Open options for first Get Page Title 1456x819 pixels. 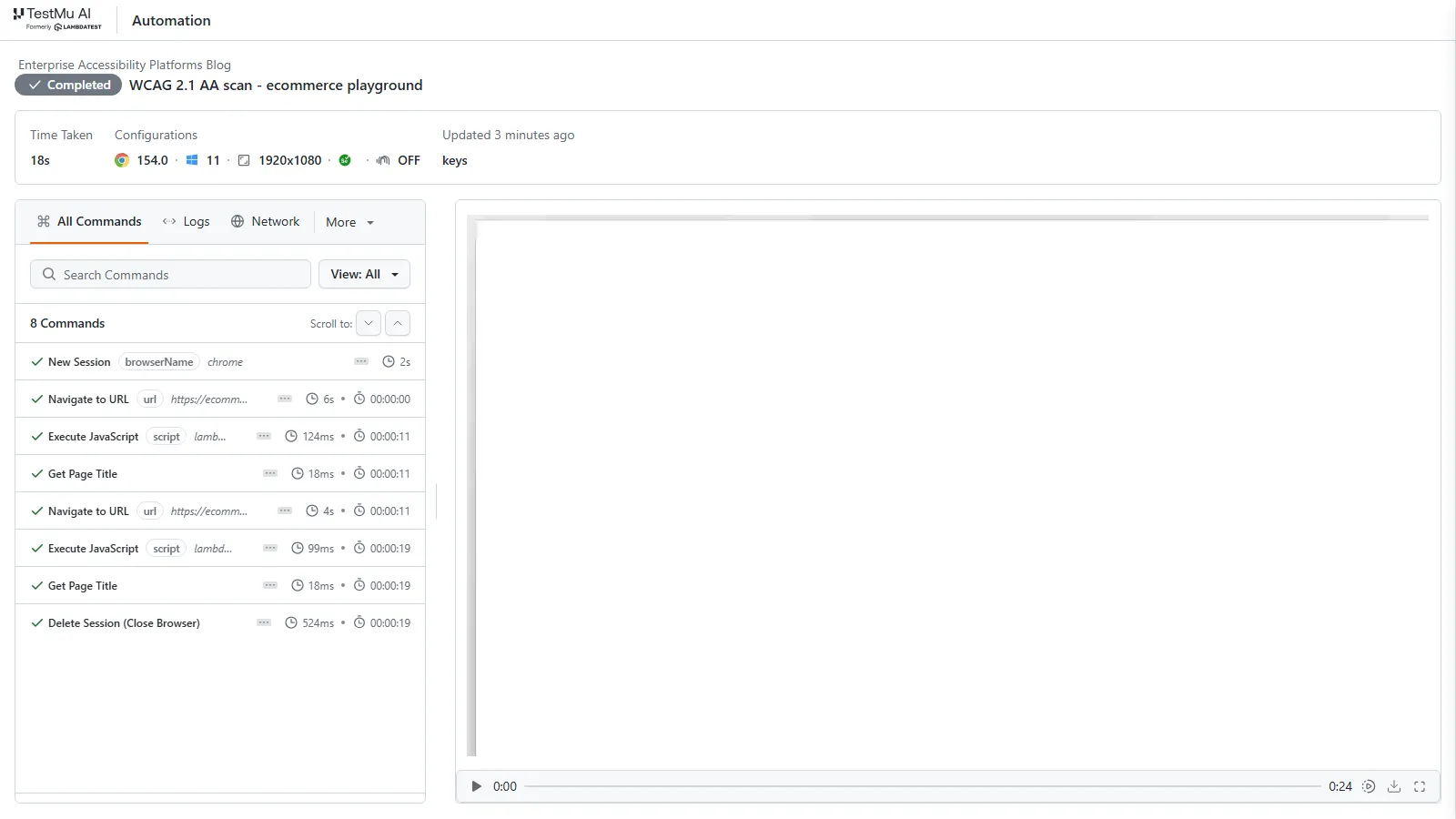pyautogui.click(x=270, y=473)
